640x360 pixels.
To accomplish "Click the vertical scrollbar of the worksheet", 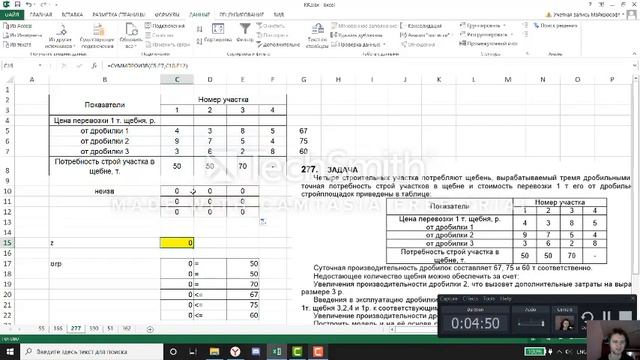I will pyautogui.click(x=636, y=176).
